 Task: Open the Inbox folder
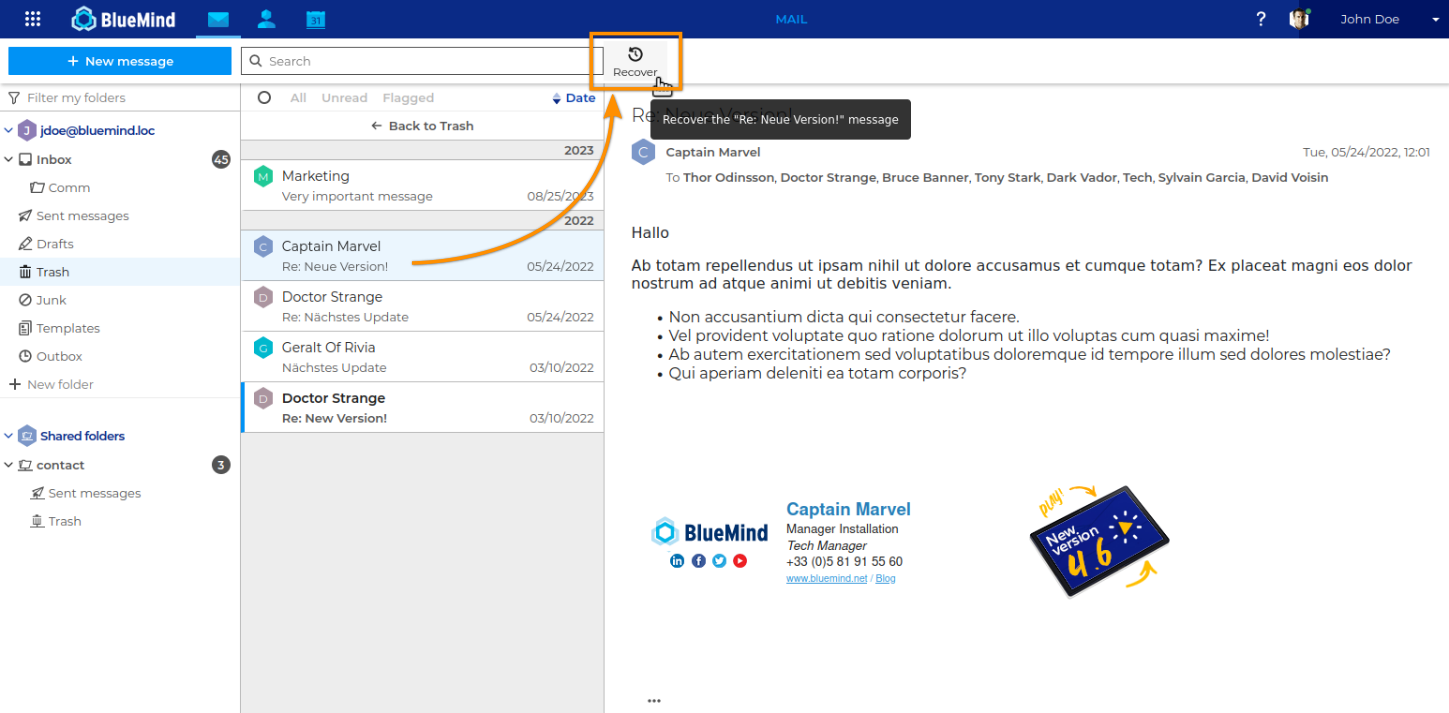[54, 159]
